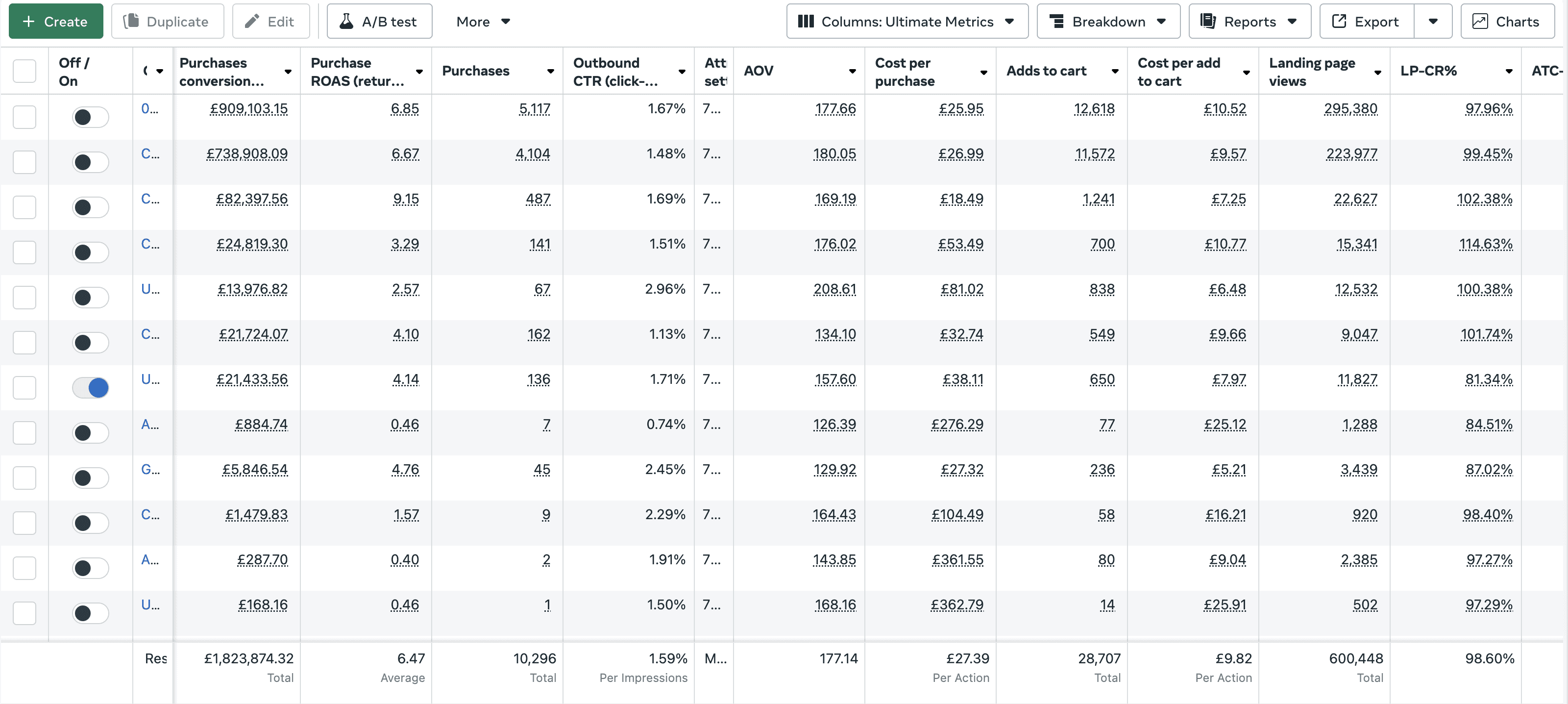1568x704 pixels.
Task: Click purchases count 5,117
Action: (x=535, y=110)
